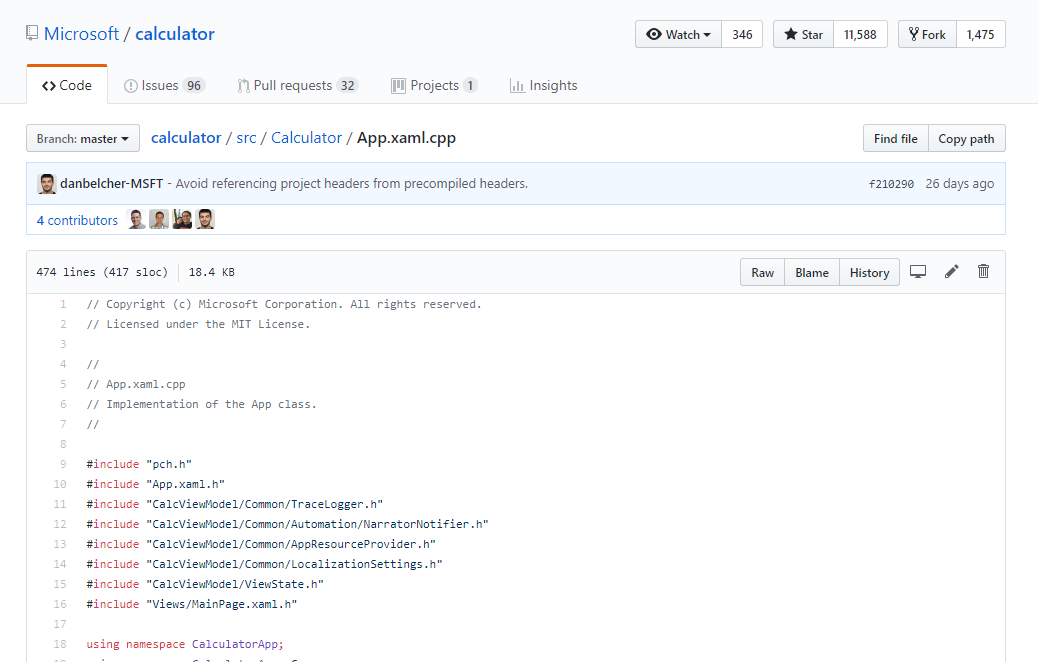
Task: Click "Views/MainPage.xaml.h" include text
Action: [x=221, y=604]
